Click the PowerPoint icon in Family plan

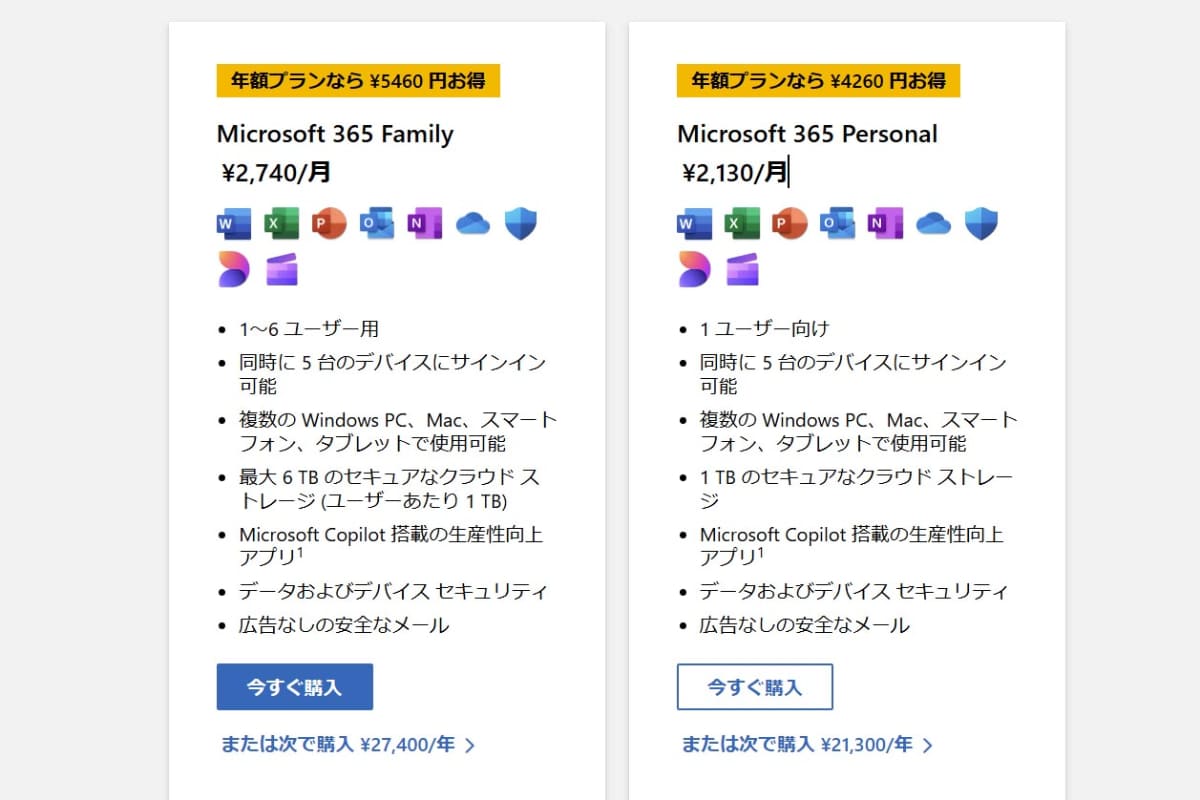coord(329,224)
